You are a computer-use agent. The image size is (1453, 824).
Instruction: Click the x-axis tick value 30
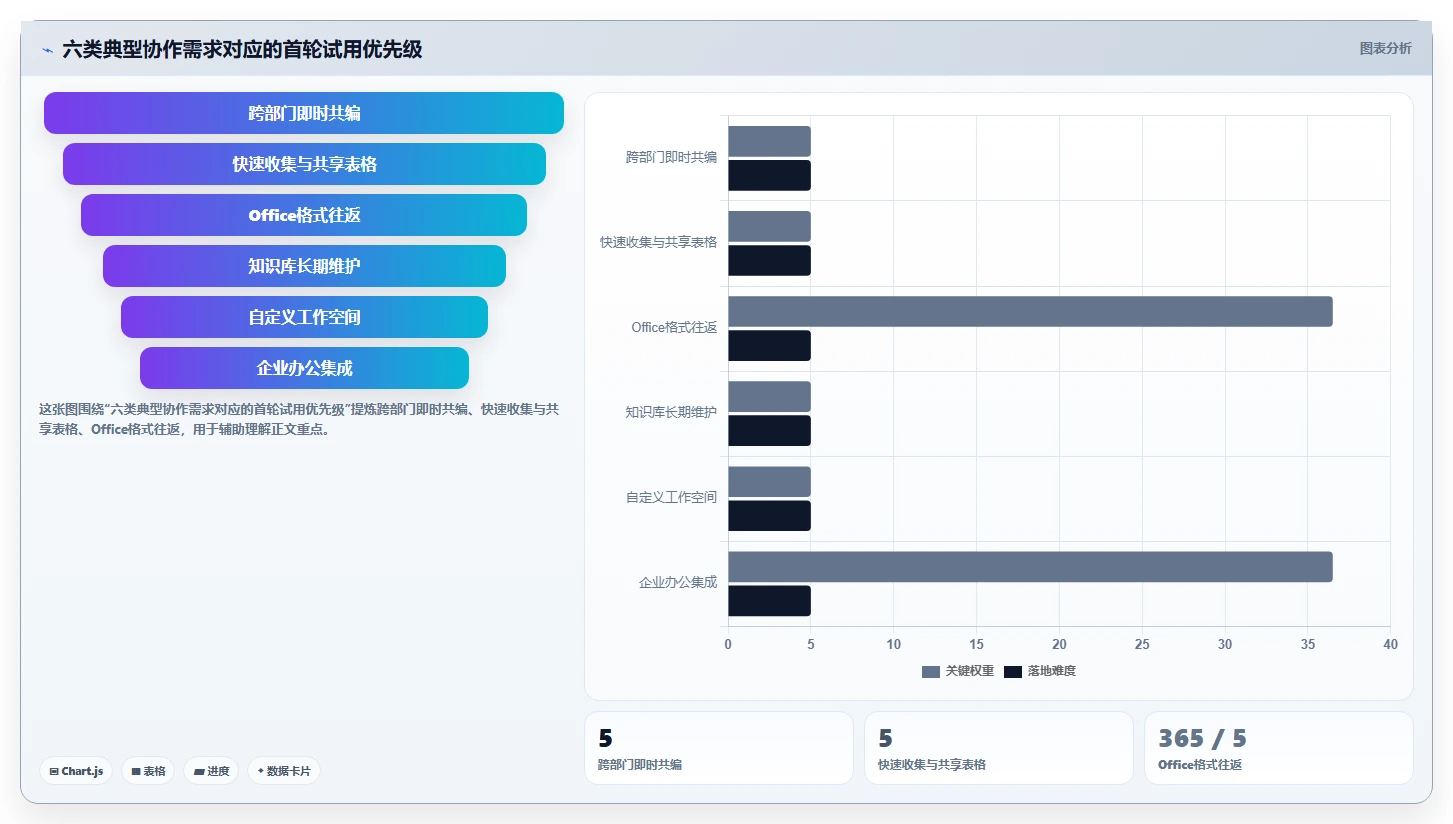click(1225, 644)
